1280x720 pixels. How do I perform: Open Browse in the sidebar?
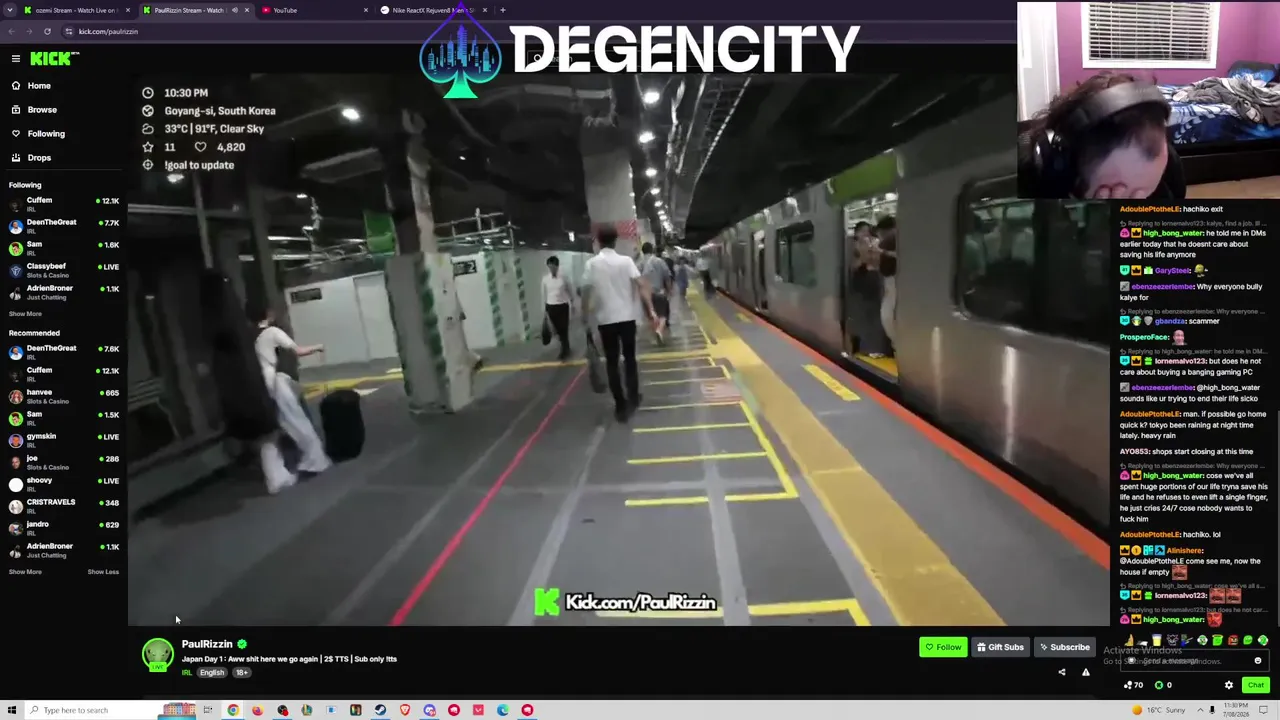click(x=42, y=110)
